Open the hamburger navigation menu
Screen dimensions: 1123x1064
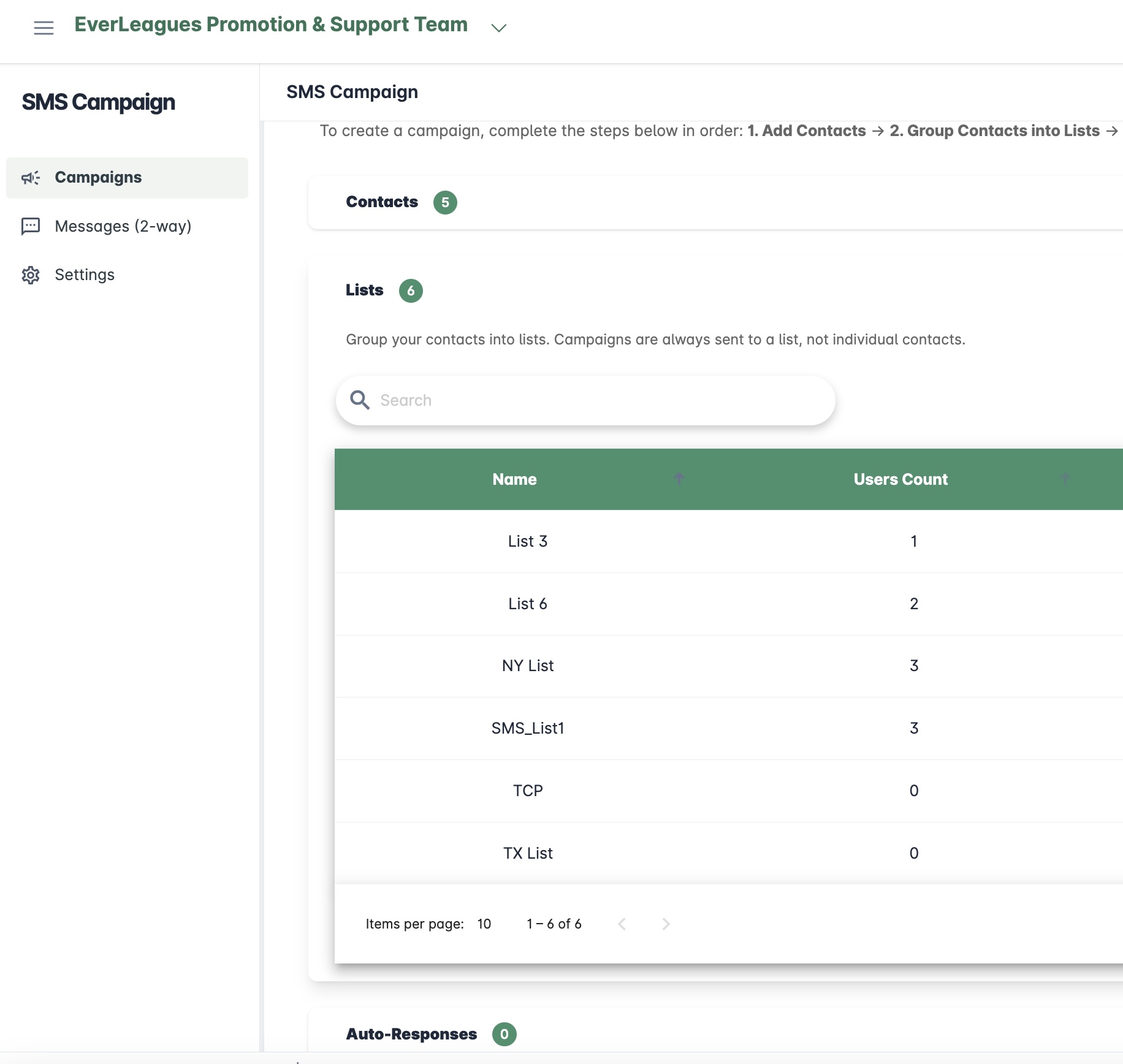[44, 28]
